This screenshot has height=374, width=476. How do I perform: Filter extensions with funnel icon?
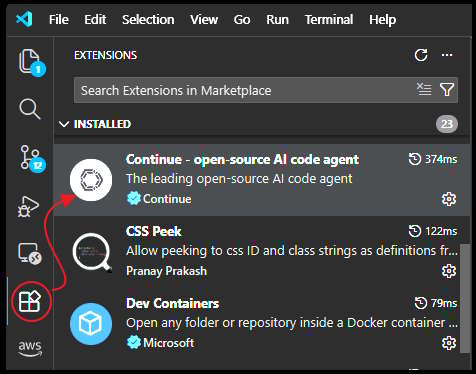tap(447, 89)
